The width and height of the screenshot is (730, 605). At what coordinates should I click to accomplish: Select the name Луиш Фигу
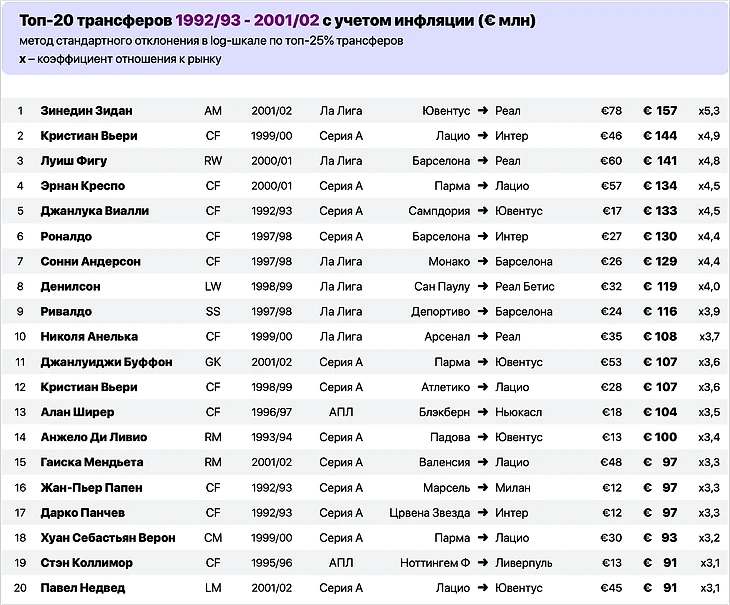[x=74, y=161]
